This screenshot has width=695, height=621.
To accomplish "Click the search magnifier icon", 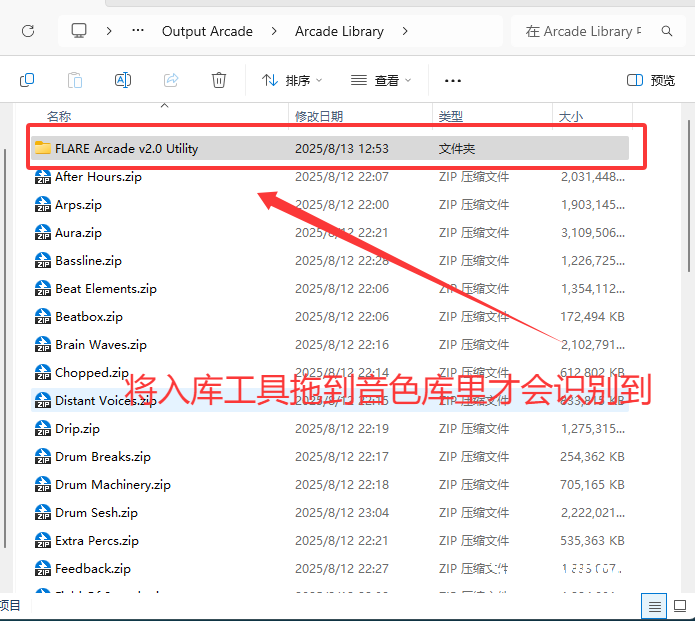I will (667, 31).
